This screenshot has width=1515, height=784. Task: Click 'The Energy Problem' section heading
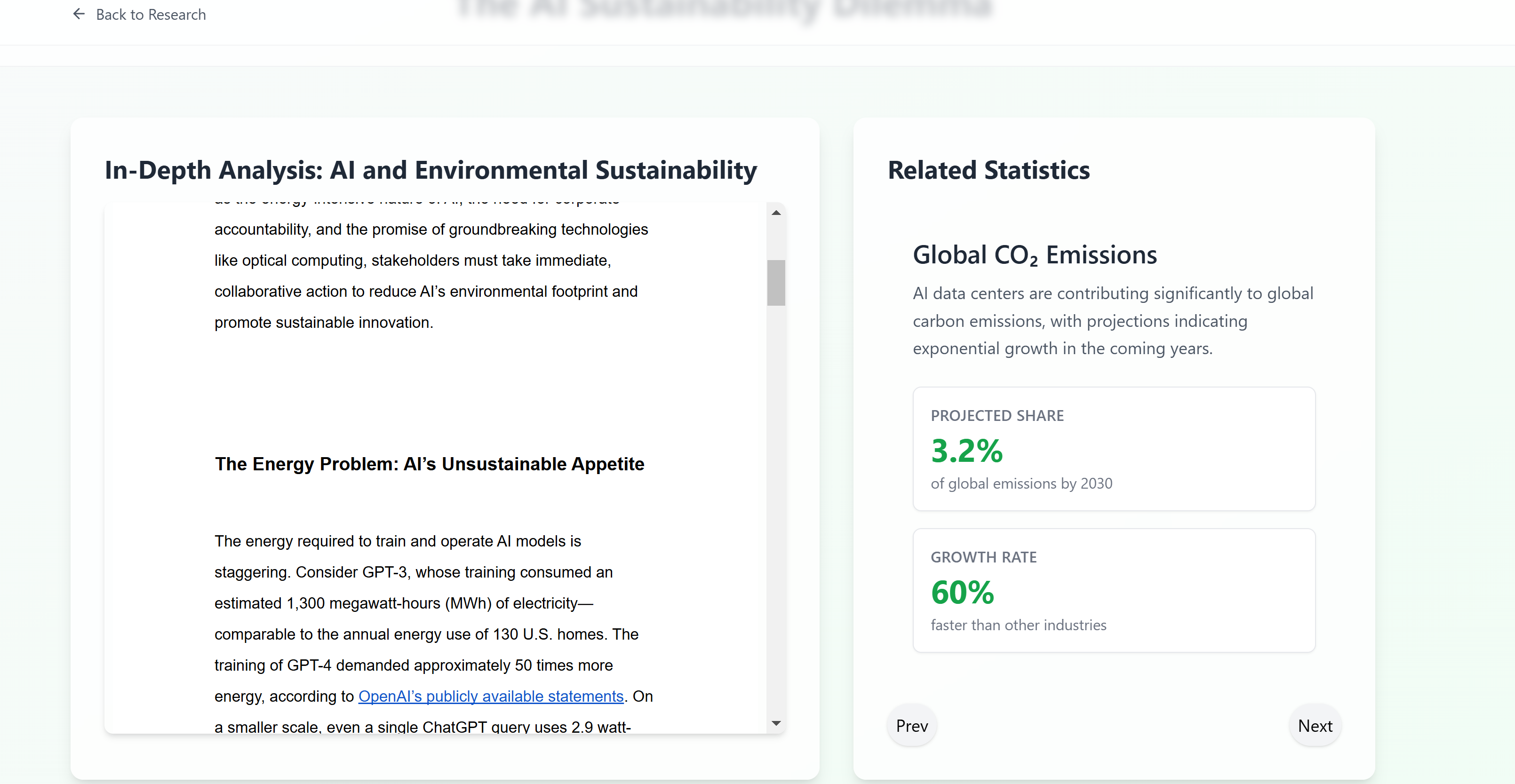(x=429, y=464)
